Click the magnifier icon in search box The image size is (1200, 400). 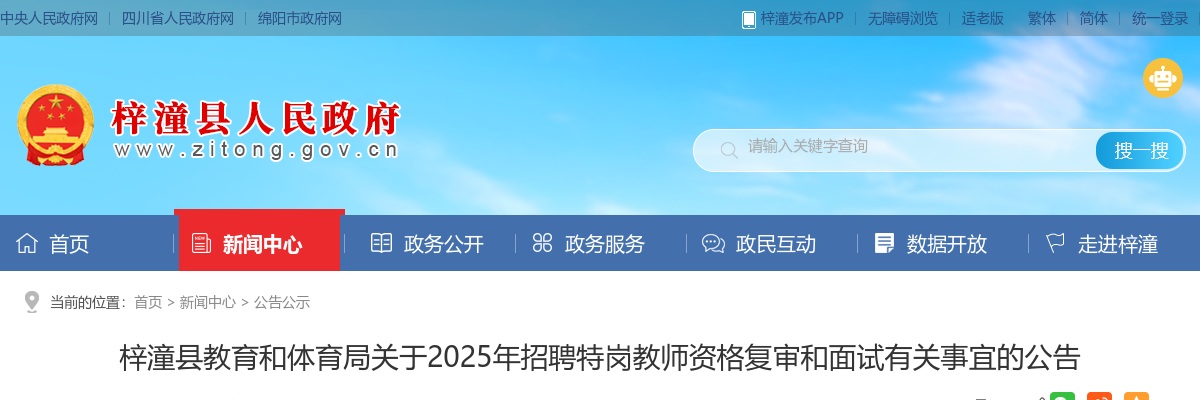point(729,151)
